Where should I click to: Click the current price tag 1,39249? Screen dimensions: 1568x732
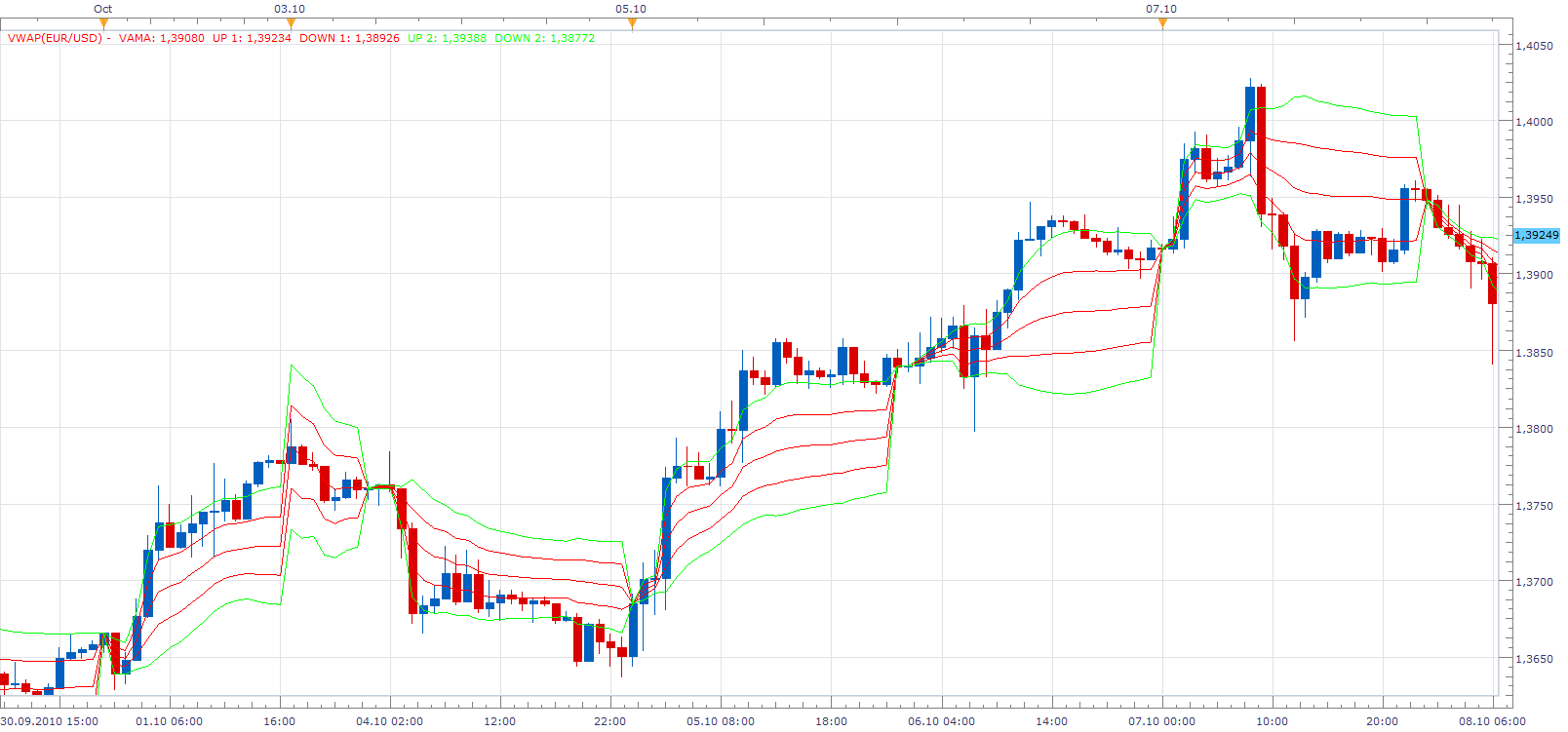click(1537, 235)
